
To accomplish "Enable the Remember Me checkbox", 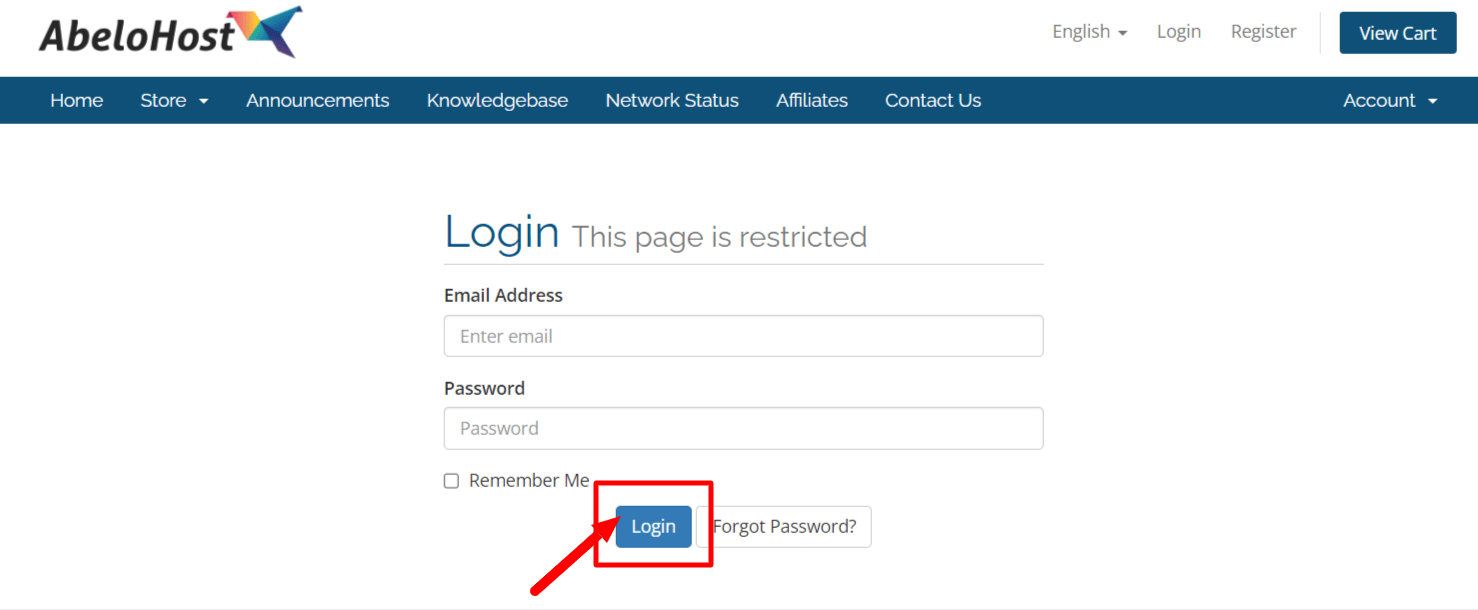I will [x=451, y=481].
